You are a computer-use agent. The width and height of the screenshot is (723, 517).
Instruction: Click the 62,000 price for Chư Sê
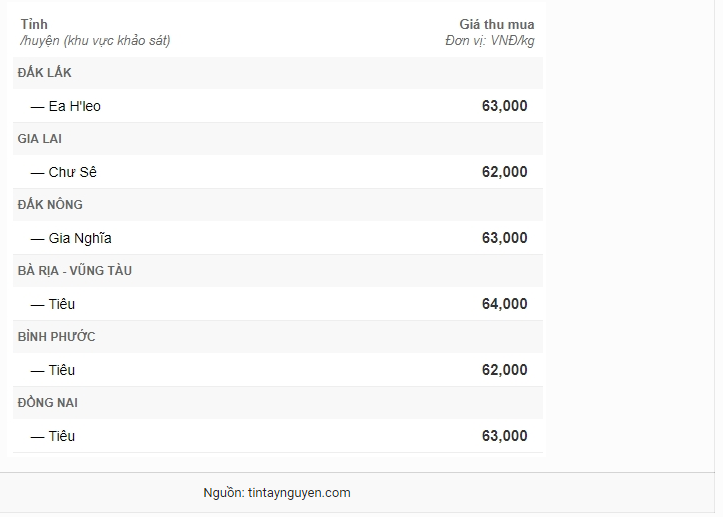click(x=504, y=172)
